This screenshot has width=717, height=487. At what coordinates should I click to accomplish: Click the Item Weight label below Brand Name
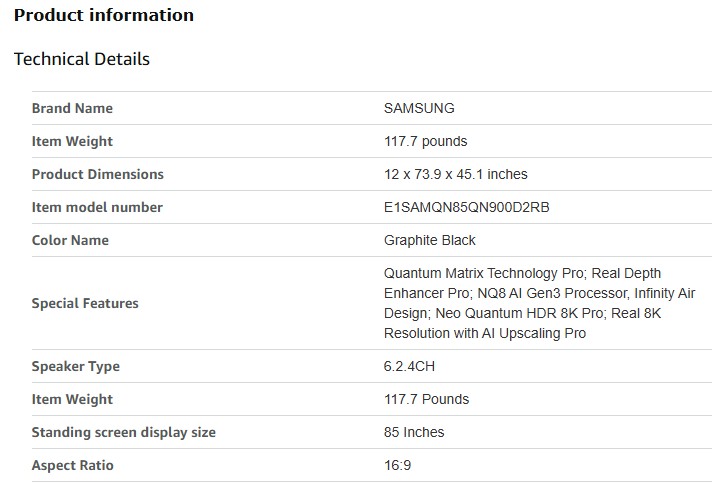click(72, 141)
